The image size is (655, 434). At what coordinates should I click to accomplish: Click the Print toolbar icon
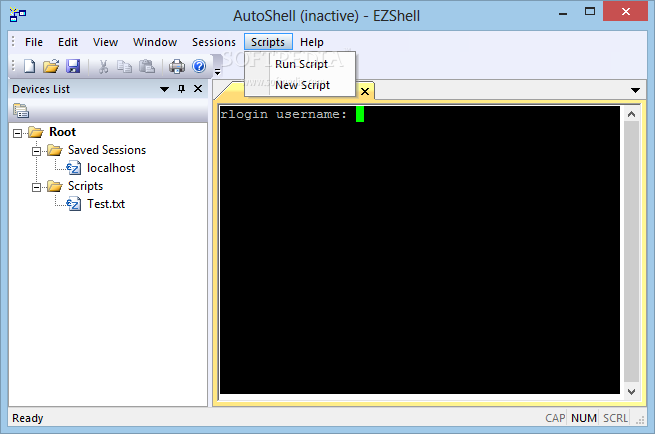click(x=177, y=66)
